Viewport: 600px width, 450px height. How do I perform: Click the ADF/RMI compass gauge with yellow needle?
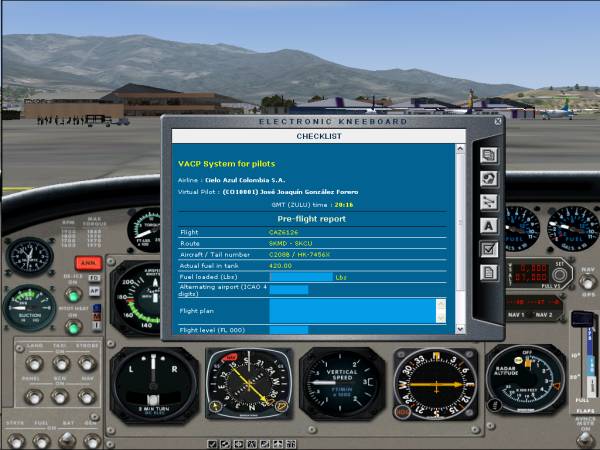click(x=249, y=384)
